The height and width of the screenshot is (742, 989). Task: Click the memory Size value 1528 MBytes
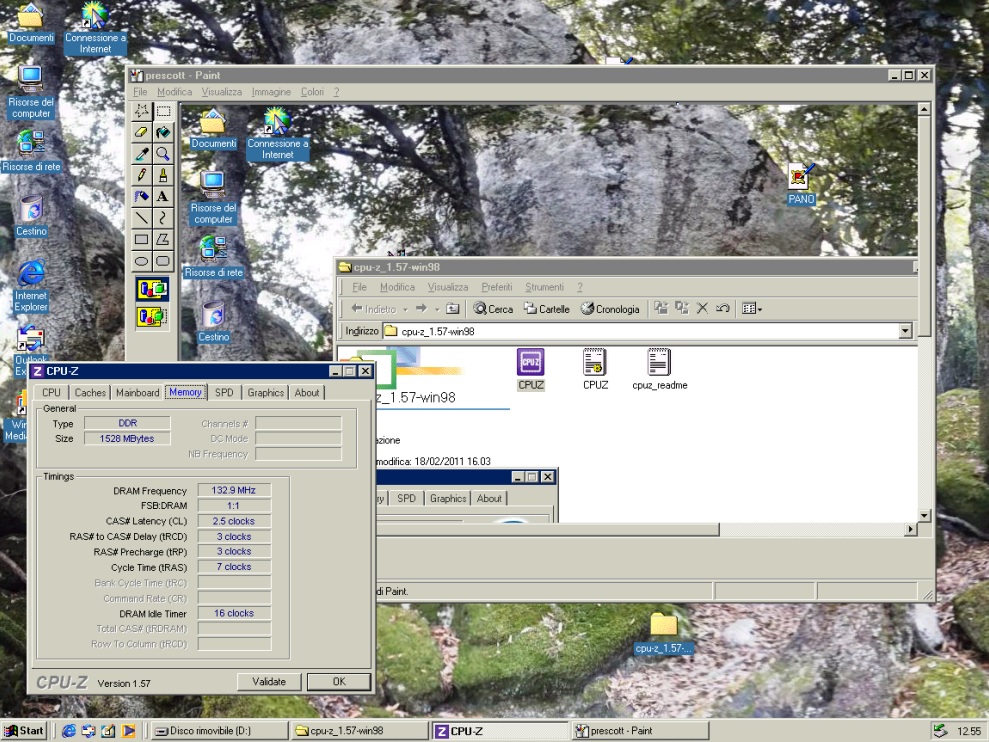point(127,439)
